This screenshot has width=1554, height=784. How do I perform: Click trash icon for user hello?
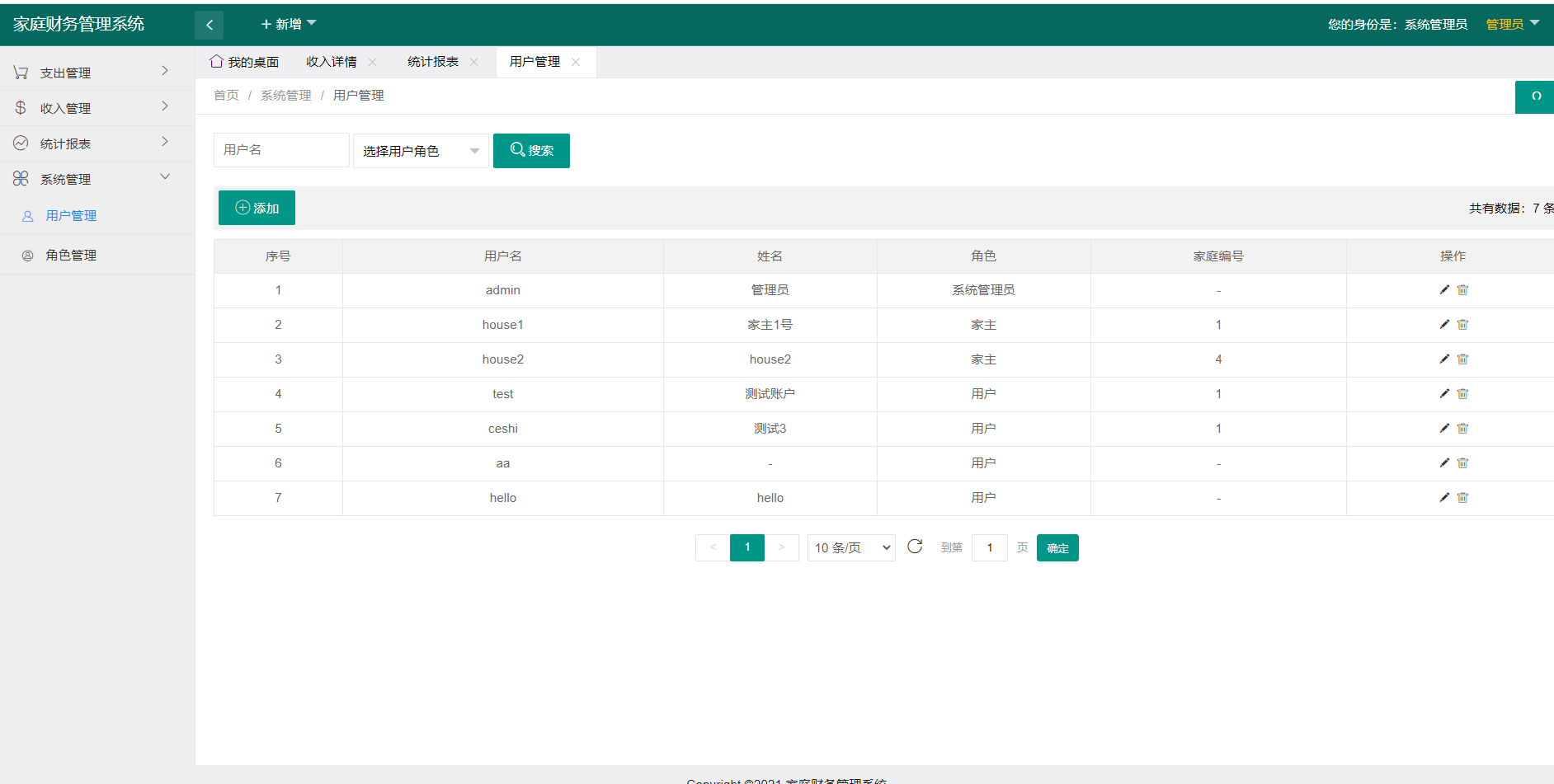[1462, 498]
